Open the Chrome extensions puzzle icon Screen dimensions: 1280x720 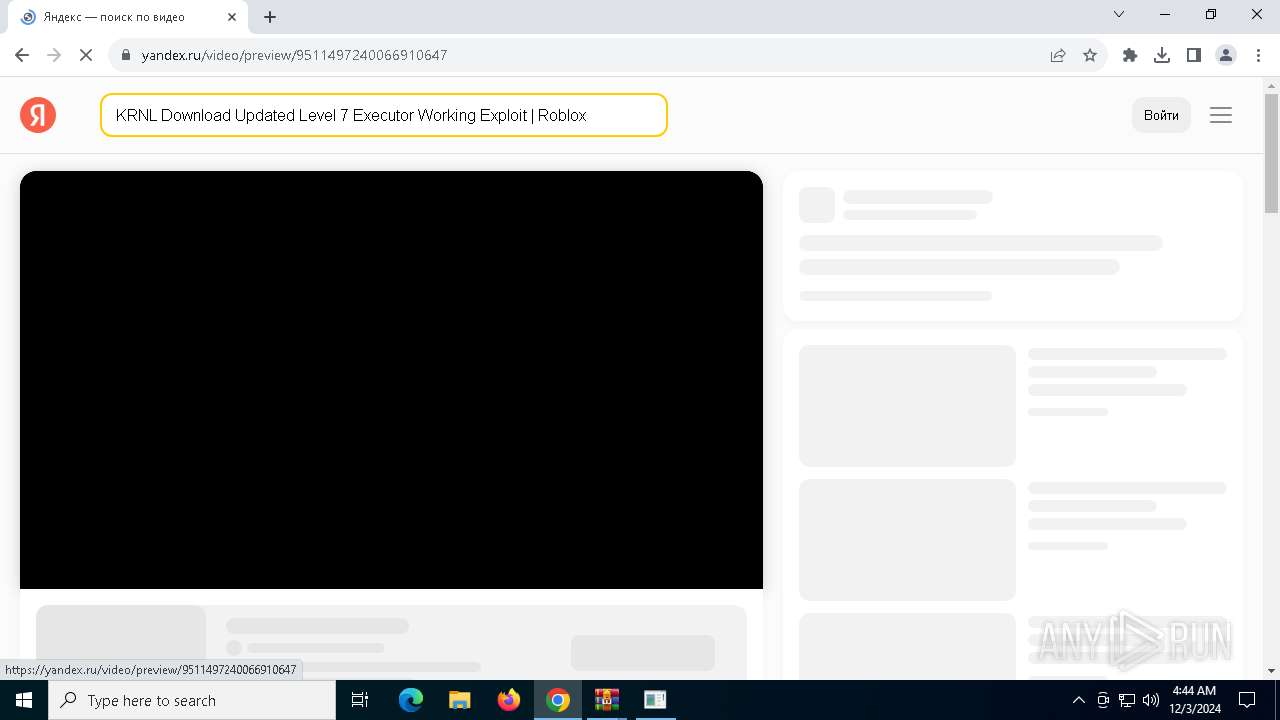click(1130, 55)
